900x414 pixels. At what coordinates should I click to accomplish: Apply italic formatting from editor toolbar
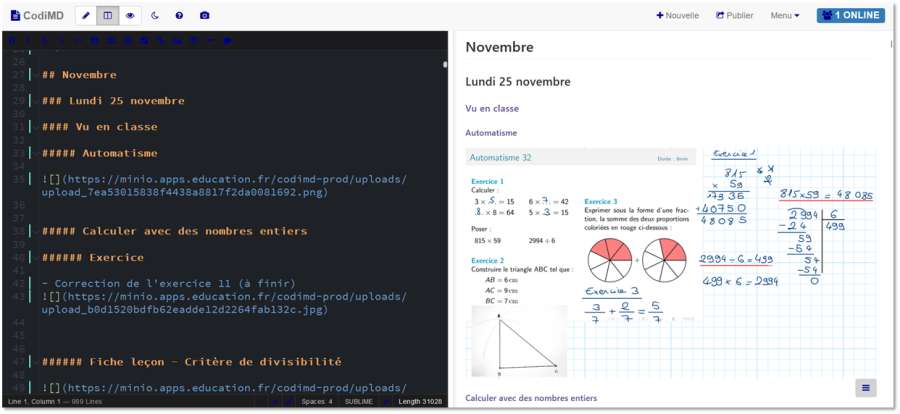28,41
